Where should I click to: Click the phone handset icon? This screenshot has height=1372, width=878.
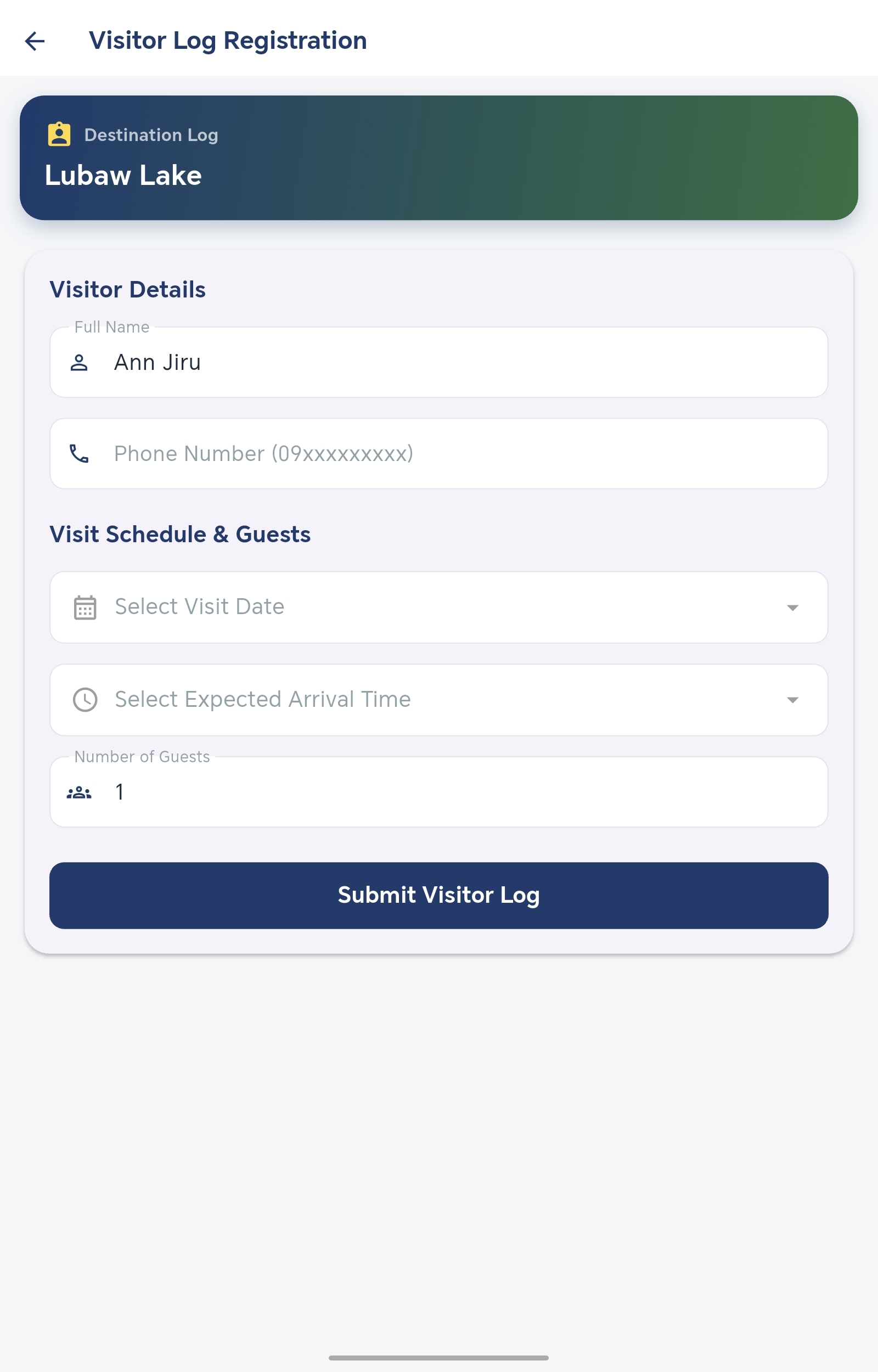(79, 454)
